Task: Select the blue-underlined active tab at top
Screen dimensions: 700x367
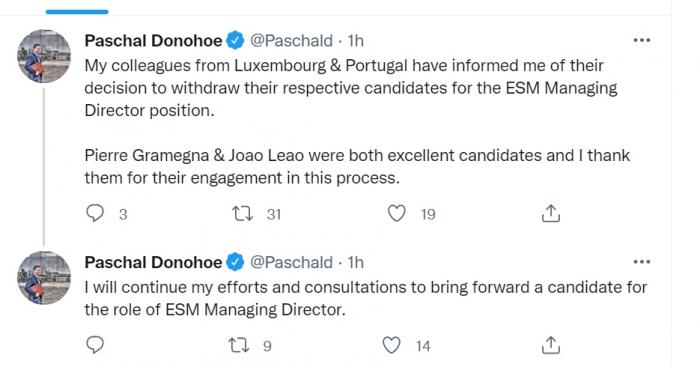Action: coord(77,12)
